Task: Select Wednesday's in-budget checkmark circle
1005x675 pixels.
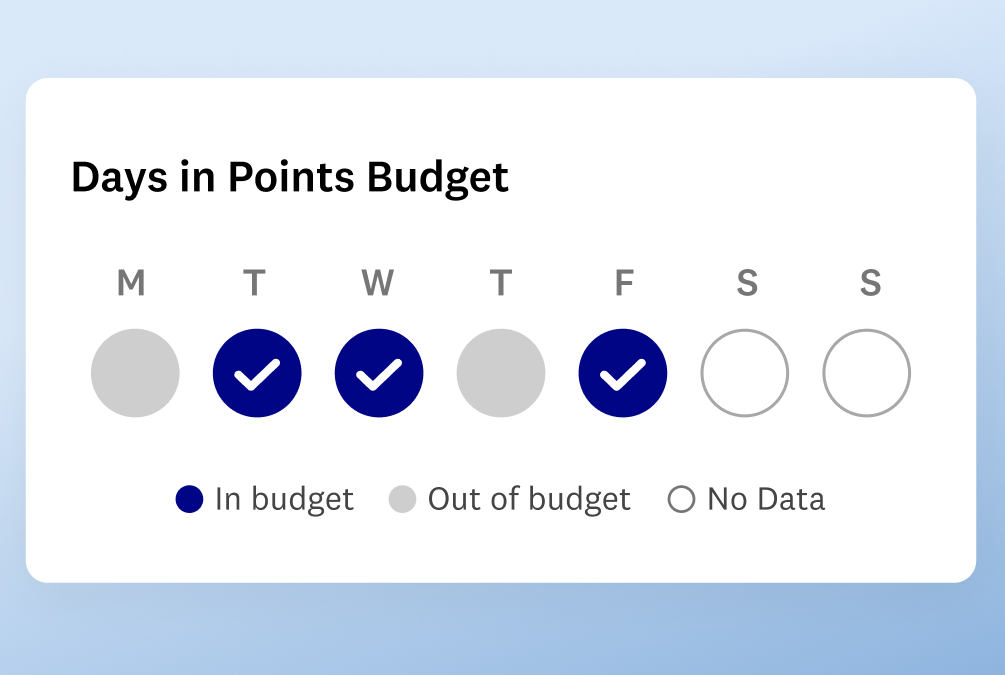Action: coord(379,374)
